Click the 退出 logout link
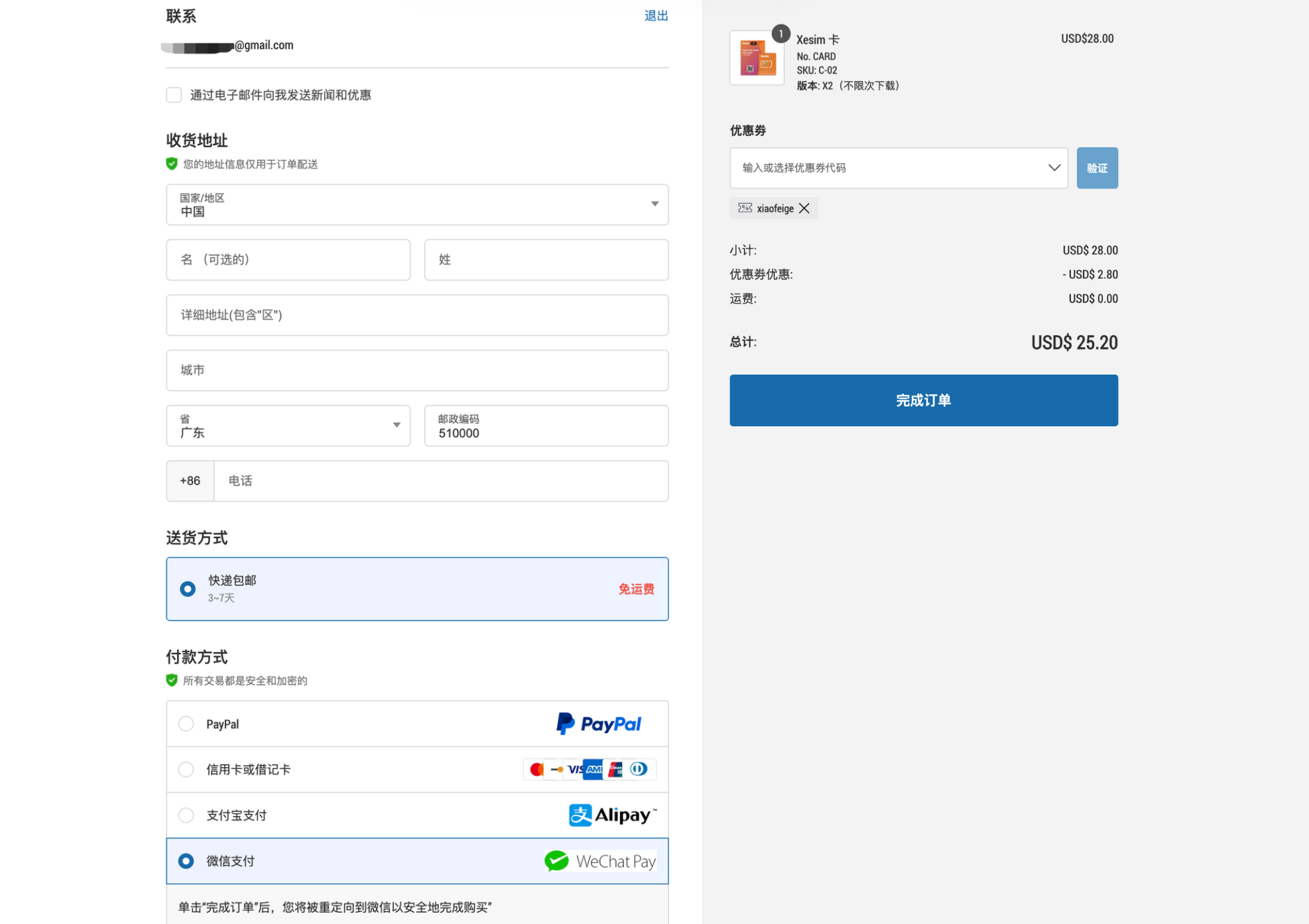 coord(656,16)
